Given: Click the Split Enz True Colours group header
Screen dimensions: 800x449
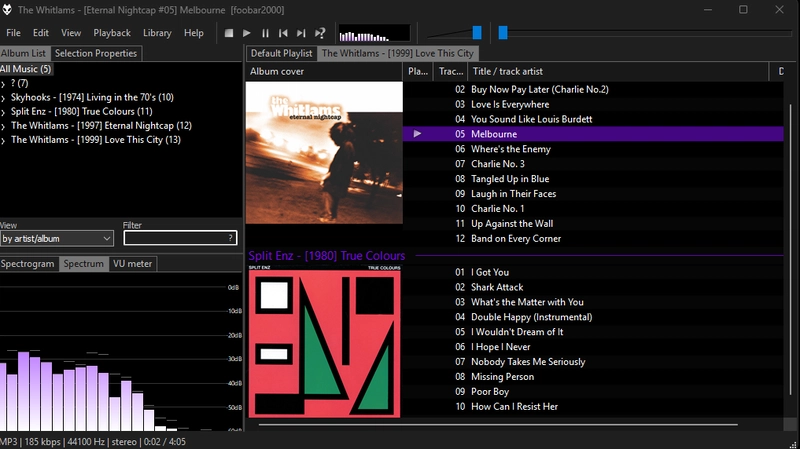Looking at the screenshot, I should [327, 256].
